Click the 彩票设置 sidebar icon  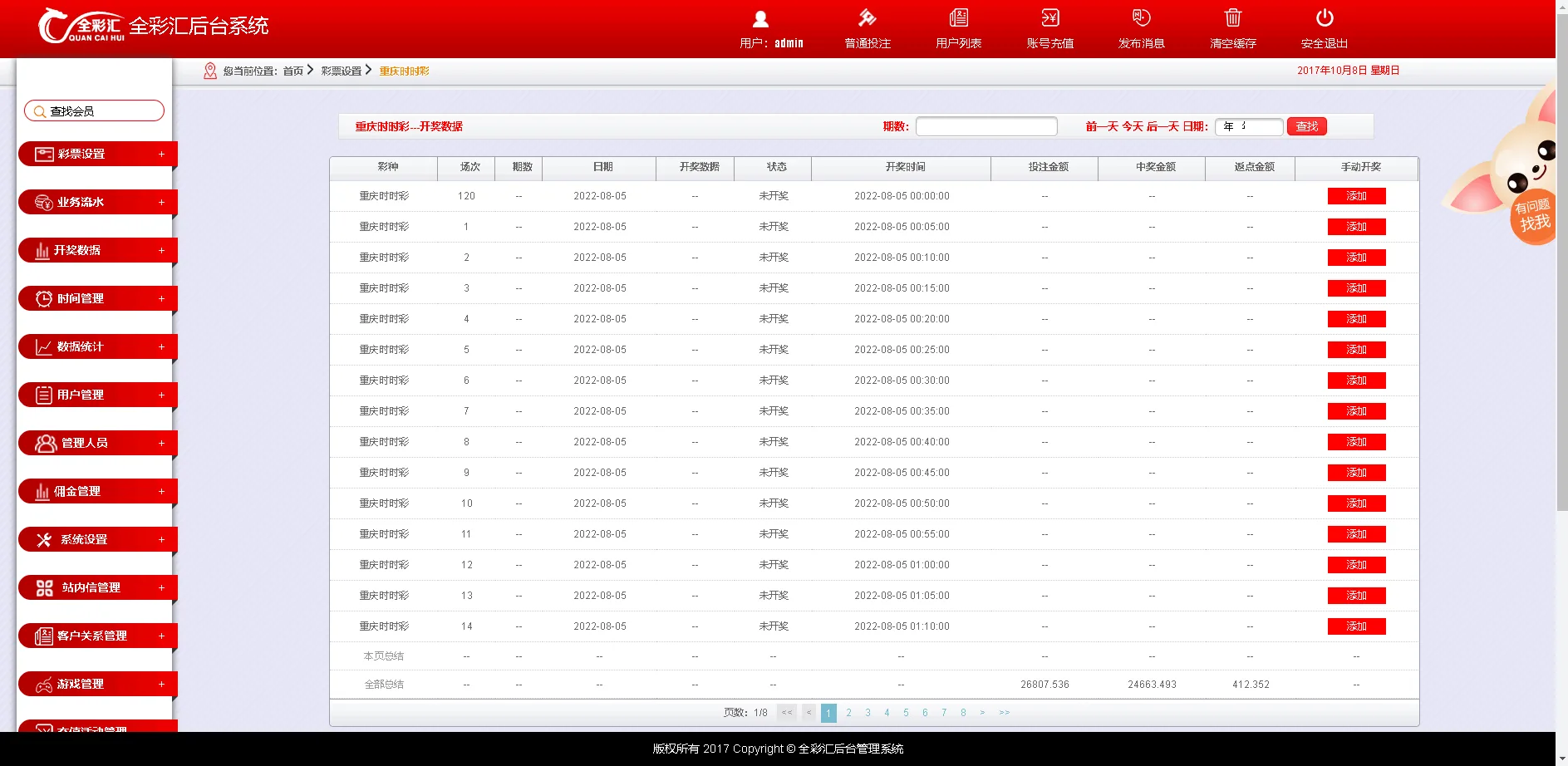(44, 154)
